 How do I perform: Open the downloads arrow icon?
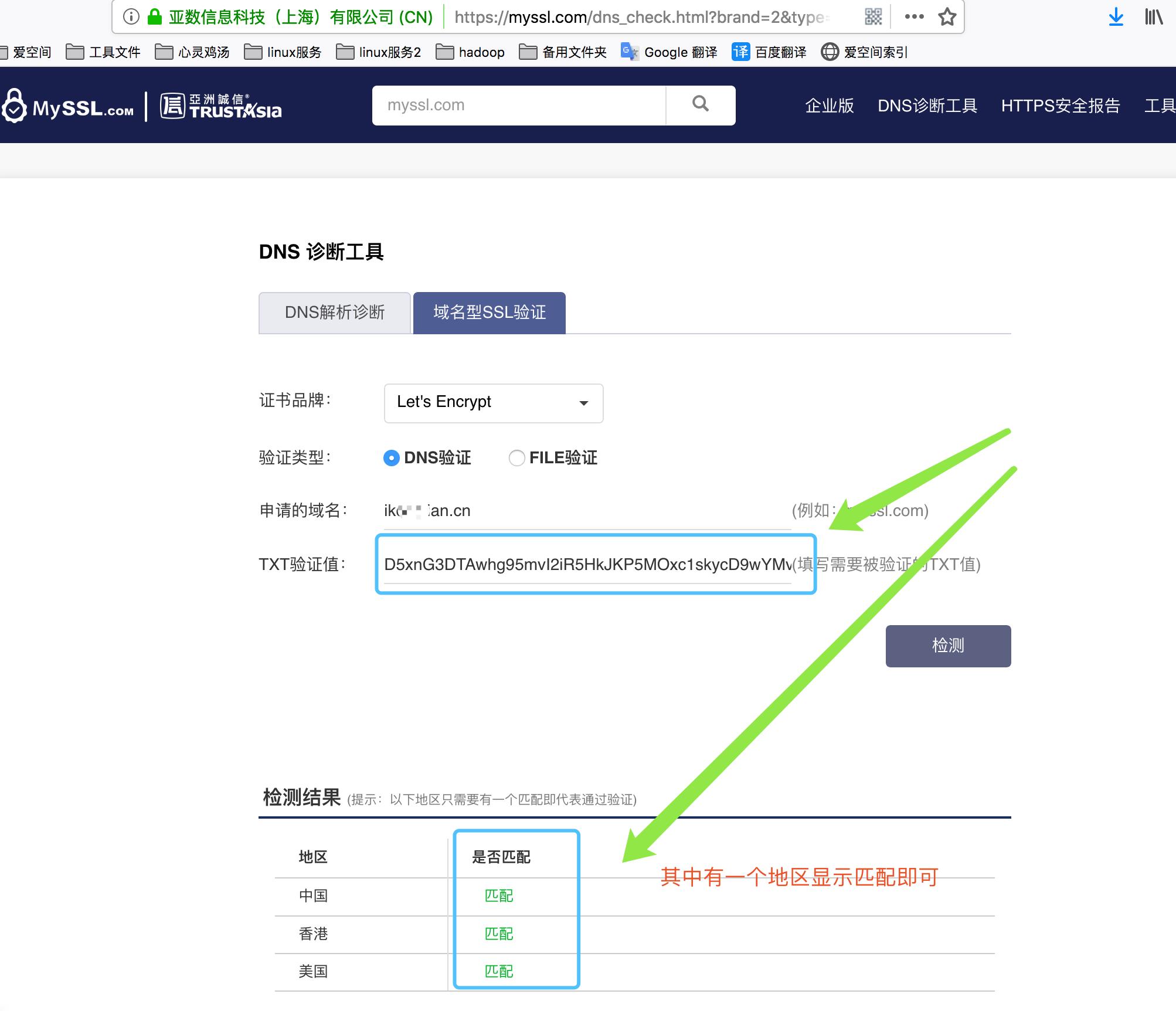tap(1116, 17)
